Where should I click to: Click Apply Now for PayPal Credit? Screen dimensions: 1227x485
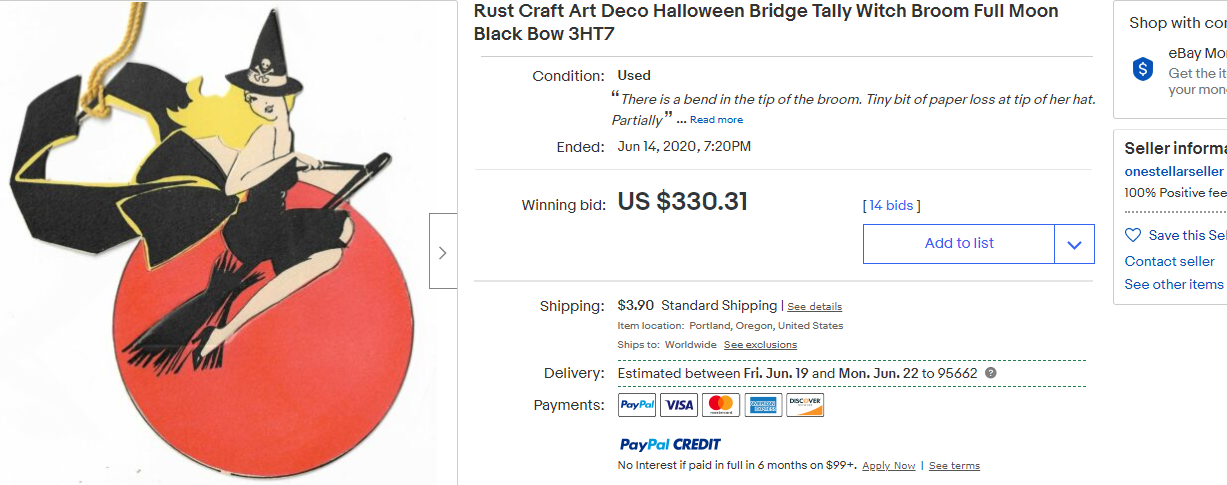[x=888, y=466]
